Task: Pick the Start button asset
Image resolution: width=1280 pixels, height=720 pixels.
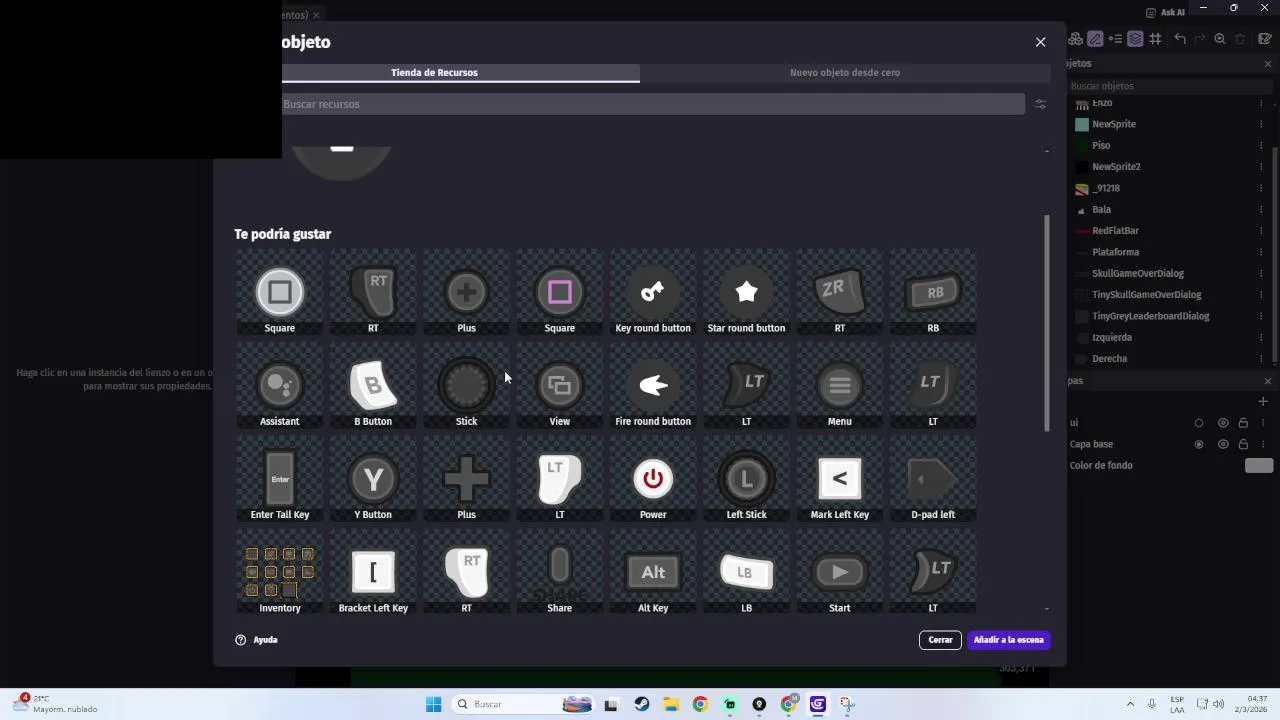Action: point(840,571)
